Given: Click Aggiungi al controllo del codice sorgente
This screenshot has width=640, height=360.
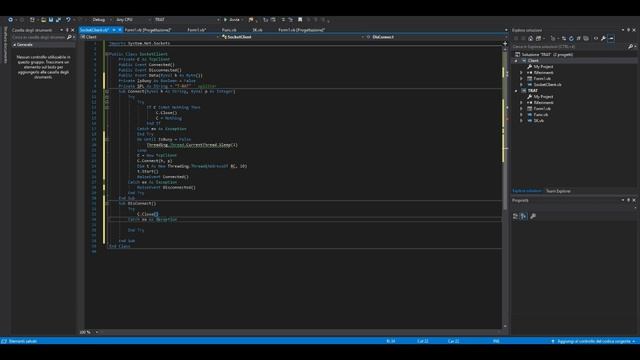Looking at the screenshot, I should [x=594, y=341].
